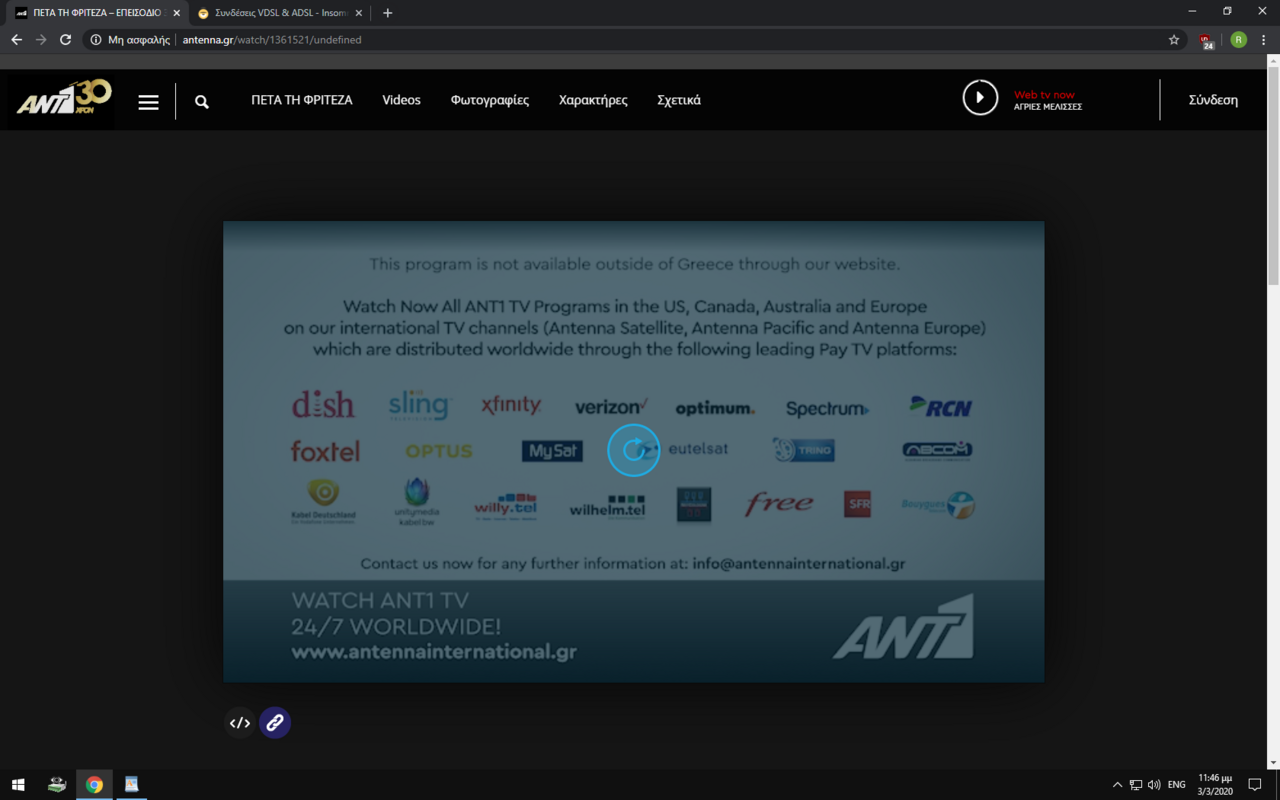This screenshot has height=800, width=1280.
Task: Open the Windows notification center
Action: pos(1256,785)
